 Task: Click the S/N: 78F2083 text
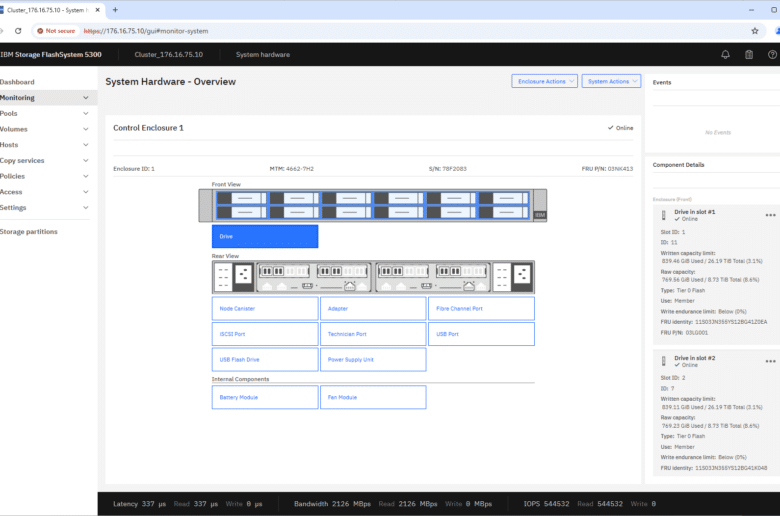coord(448,169)
